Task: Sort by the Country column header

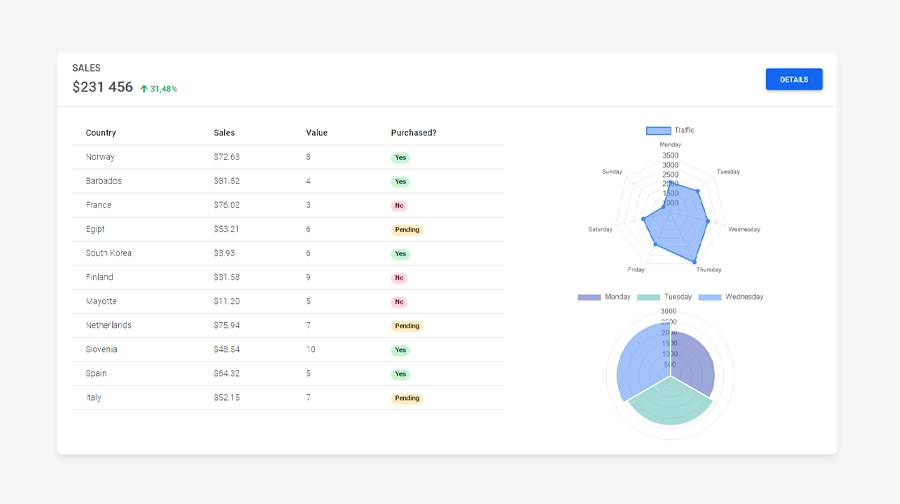Action: point(101,133)
